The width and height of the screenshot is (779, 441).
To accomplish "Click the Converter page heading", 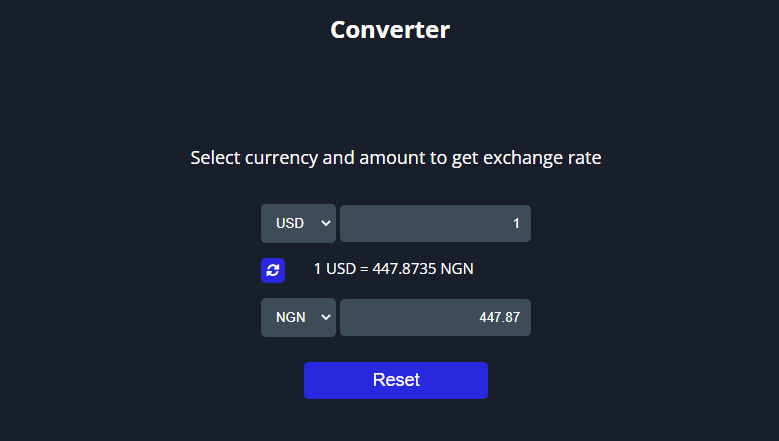I will 390,30.
